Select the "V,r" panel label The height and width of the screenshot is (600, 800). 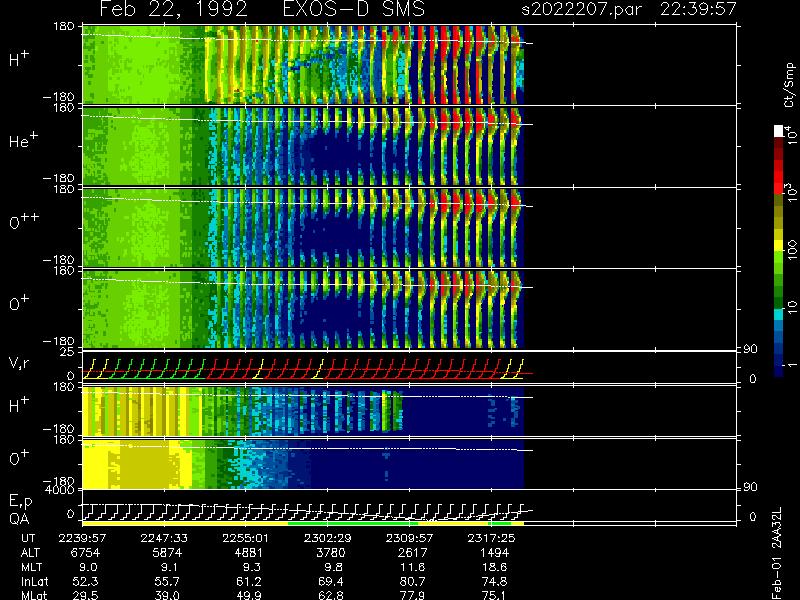[x=20, y=363]
